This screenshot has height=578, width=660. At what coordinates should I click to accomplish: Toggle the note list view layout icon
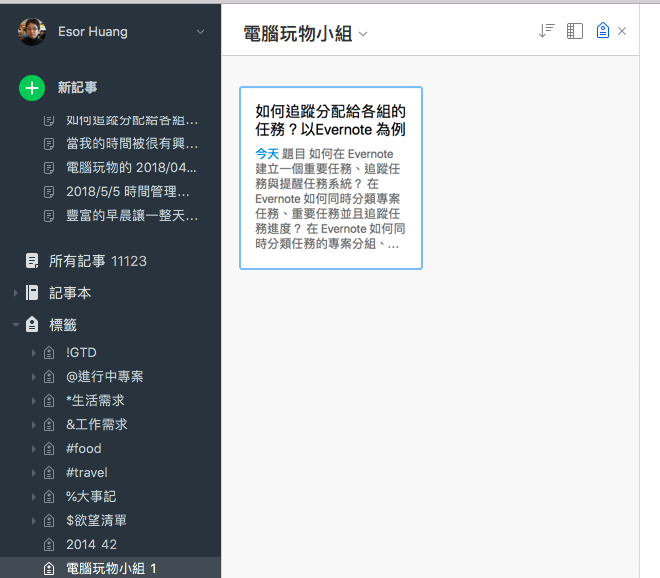coord(575,31)
